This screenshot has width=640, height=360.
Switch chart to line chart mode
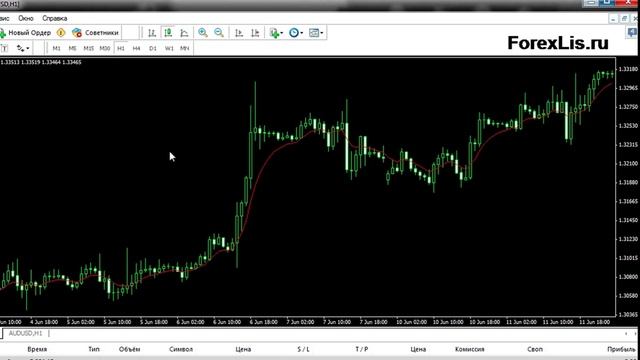tap(184, 33)
